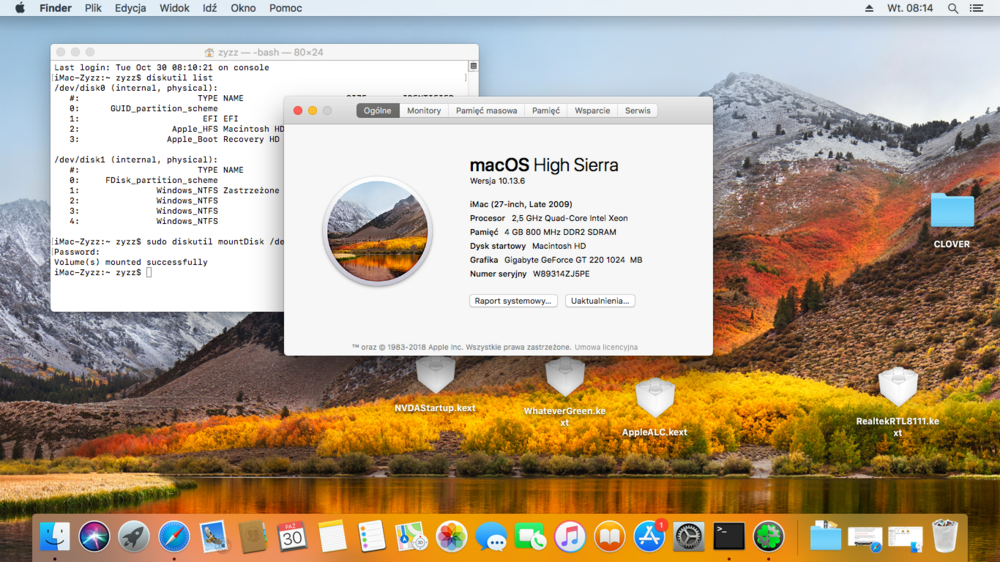This screenshot has width=1000, height=562.
Task: Open the Terminal icon in the Dock
Action: (728, 537)
